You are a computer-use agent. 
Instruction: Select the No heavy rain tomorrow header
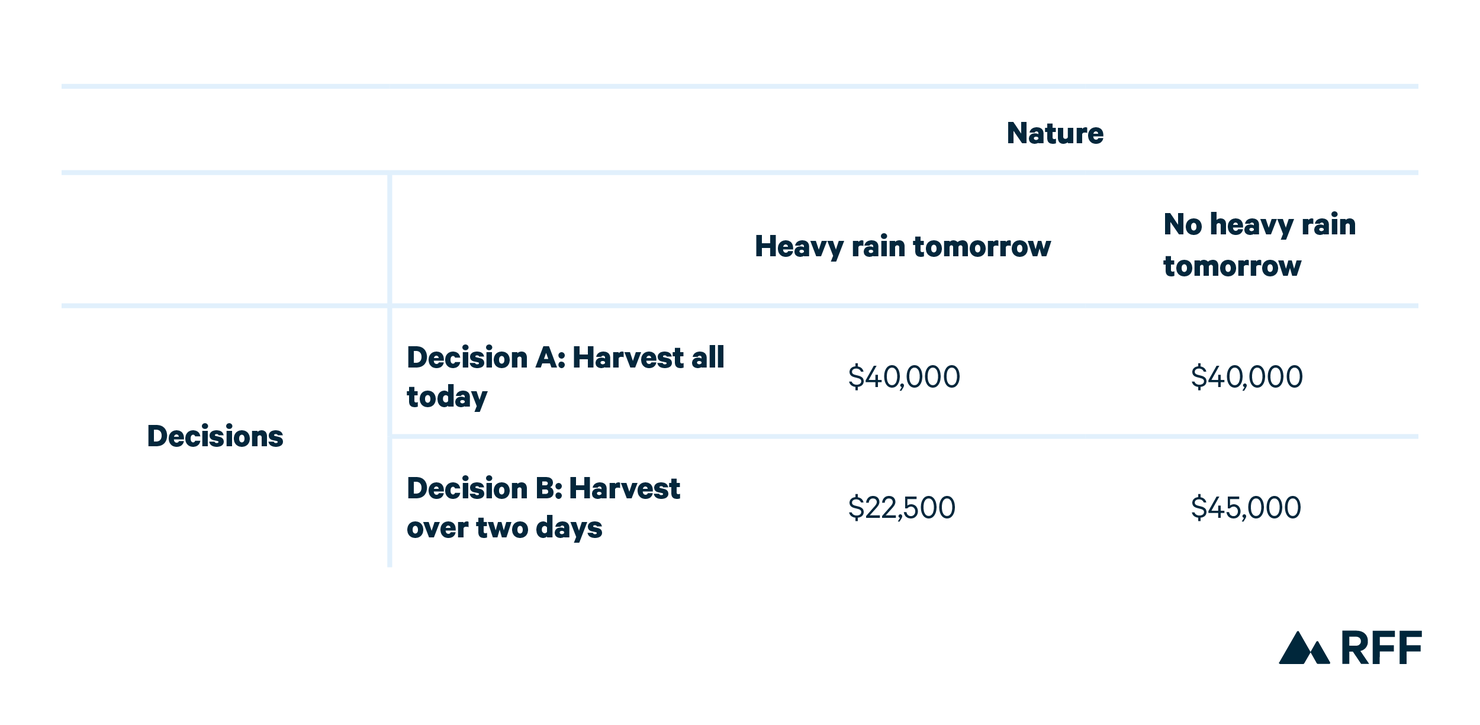[1260, 245]
